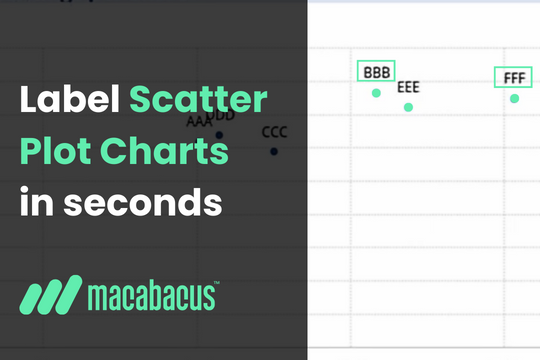540x360 pixels.
Task: Click the overlapping DDD data label
Action: coord(221,115)
